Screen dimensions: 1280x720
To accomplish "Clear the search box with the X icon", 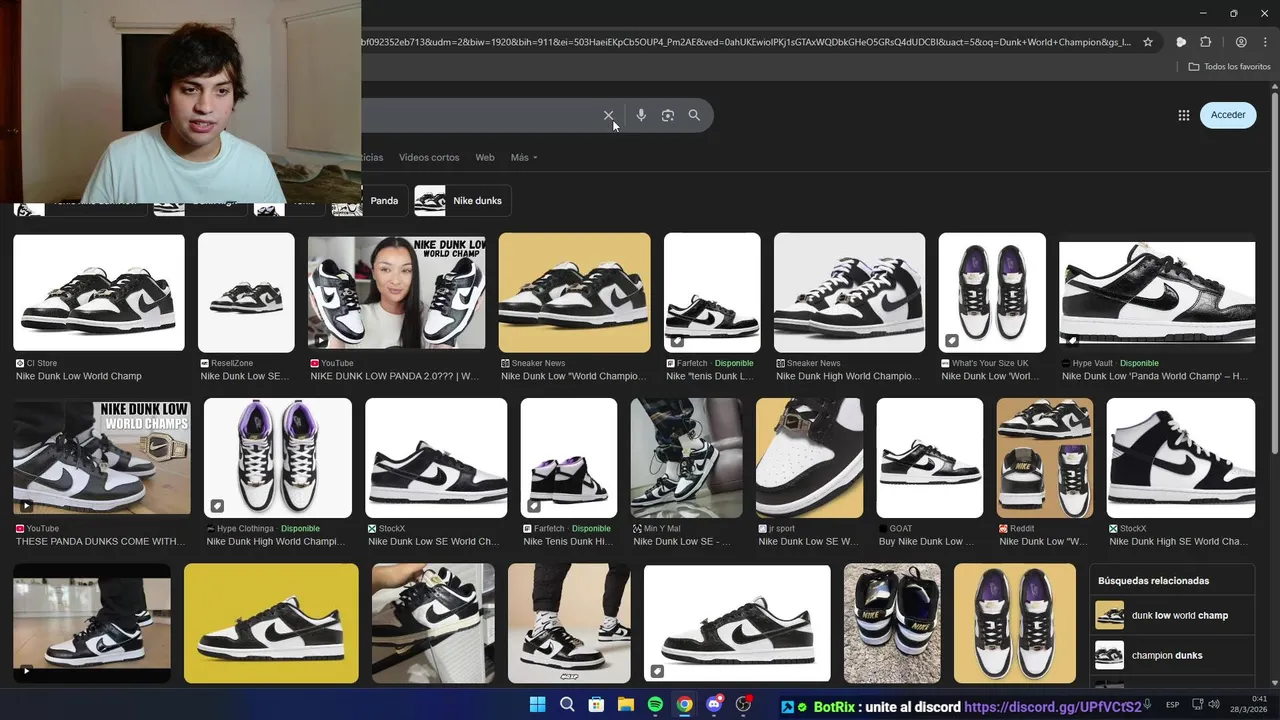I will 608,116.
